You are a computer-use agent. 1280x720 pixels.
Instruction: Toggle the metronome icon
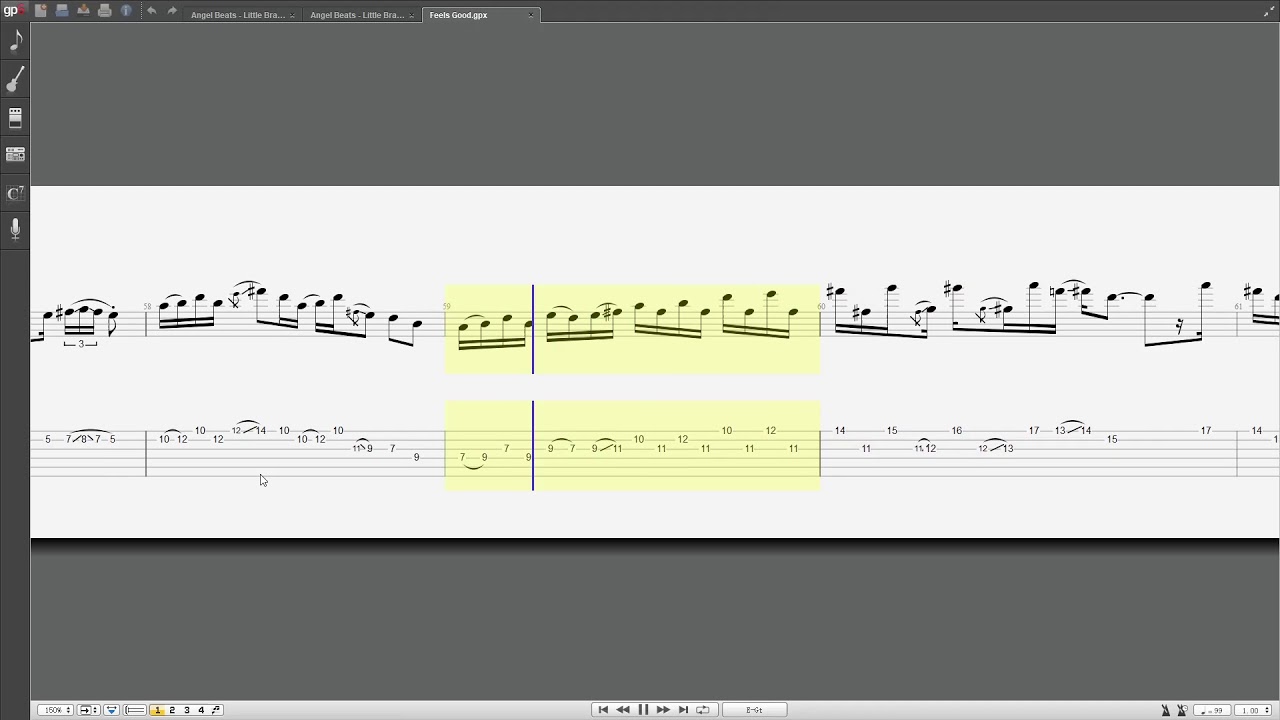coord(1166,710)
